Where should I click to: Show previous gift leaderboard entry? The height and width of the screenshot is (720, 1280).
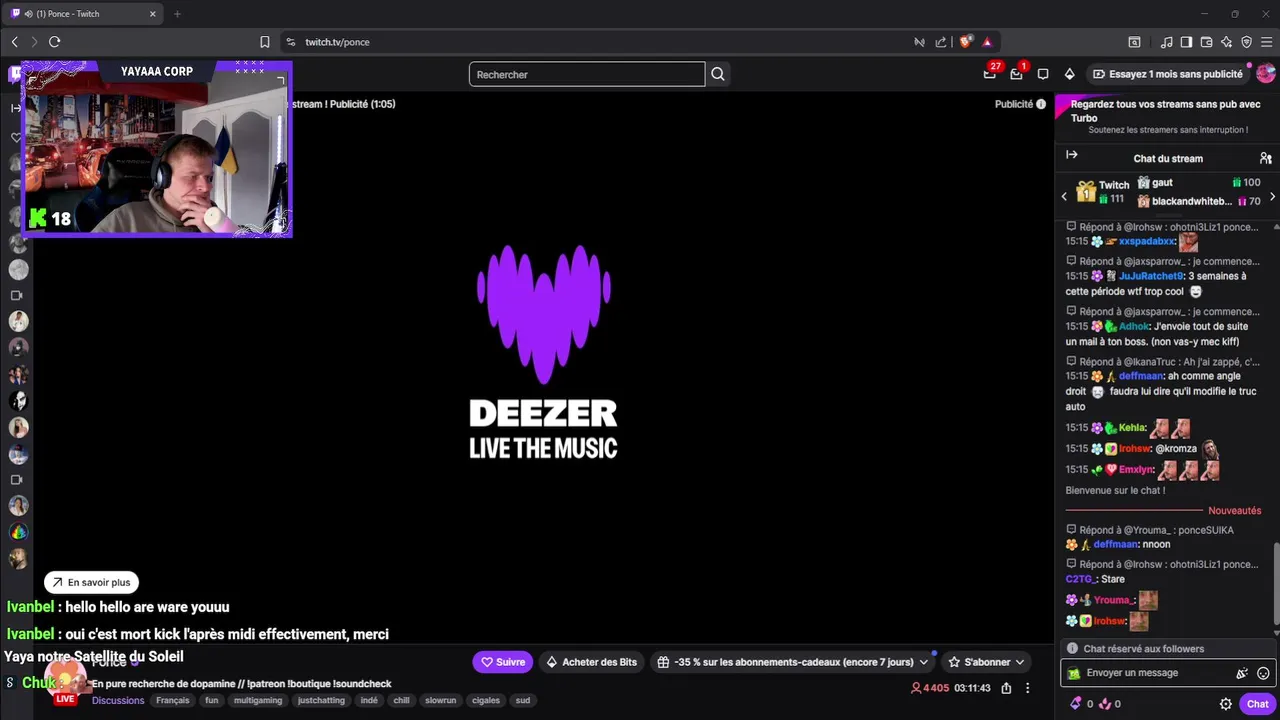coord(1064,197)
